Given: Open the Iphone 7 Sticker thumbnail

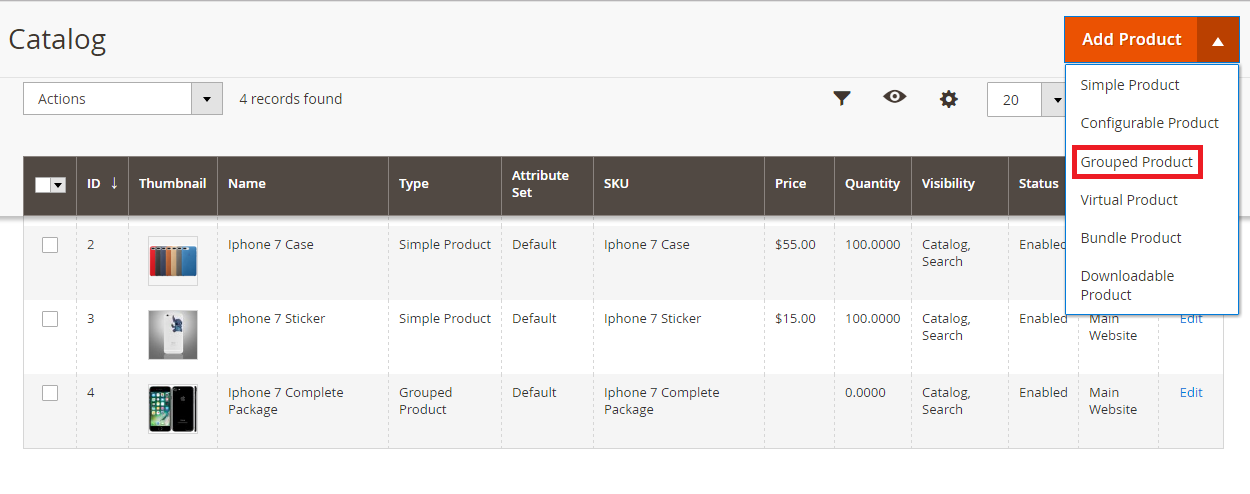Looking at the screenshot, I should click(x=173, y=335).
